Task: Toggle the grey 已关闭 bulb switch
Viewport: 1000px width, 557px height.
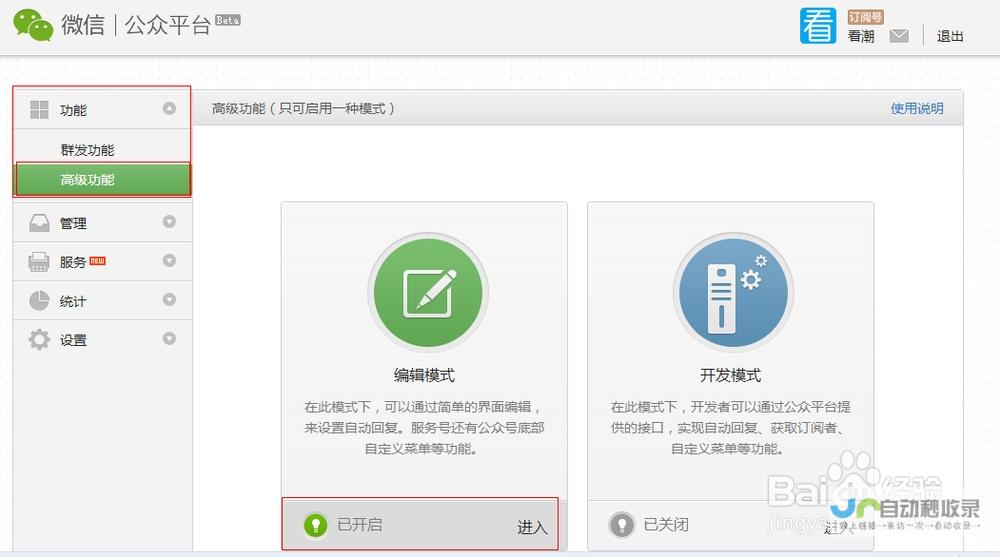Action: pos(622,524)
